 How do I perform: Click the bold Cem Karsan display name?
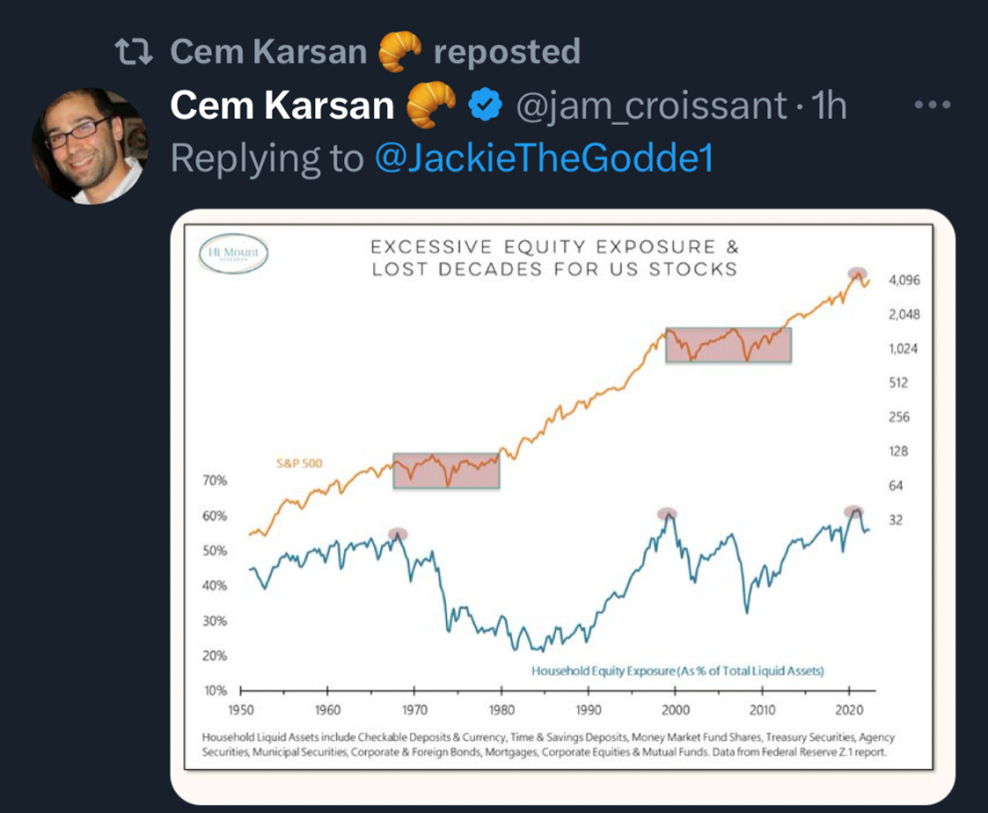tap(282, 105)
